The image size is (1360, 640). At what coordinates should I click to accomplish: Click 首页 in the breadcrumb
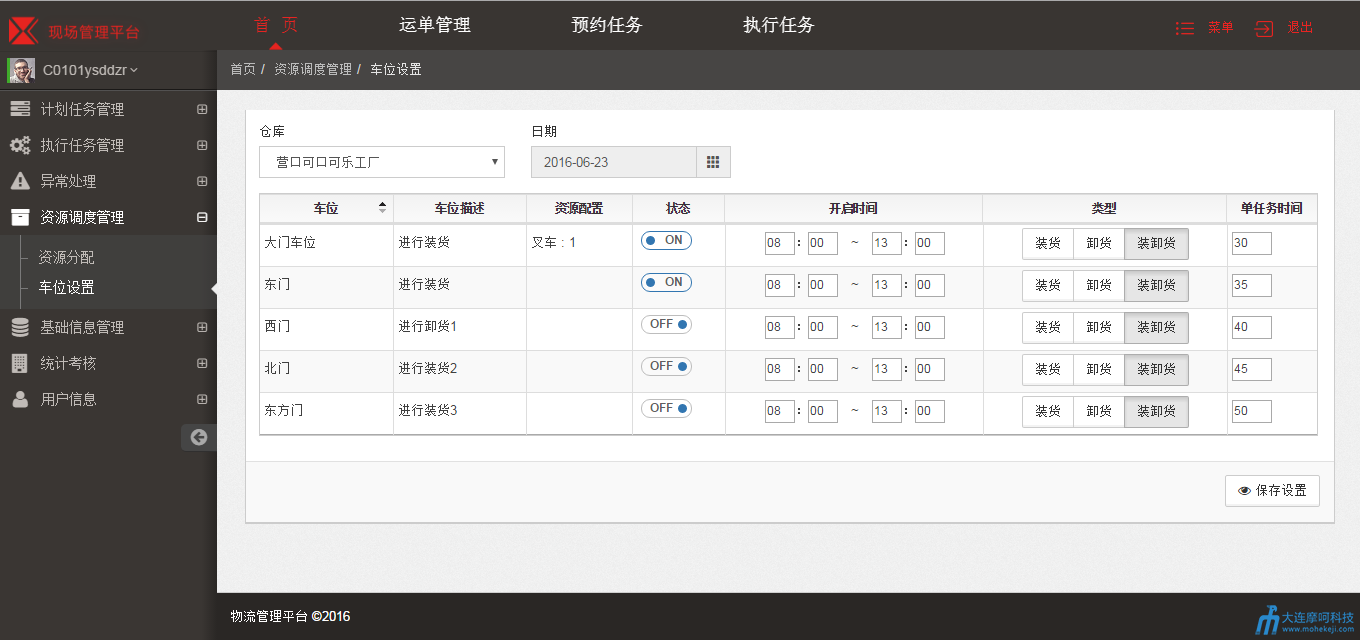pos(243,69)
